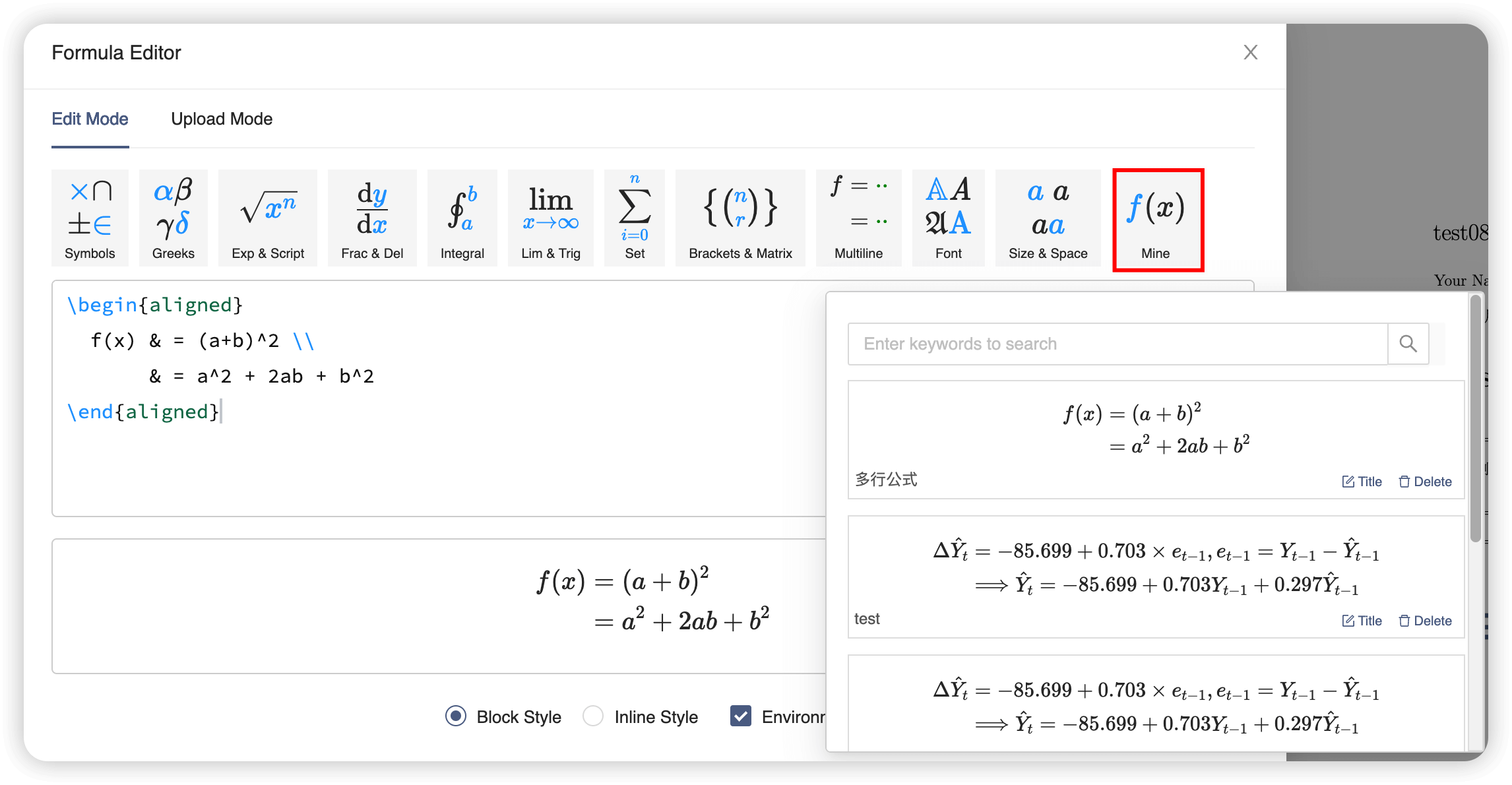Open Brackets & Matrix options

[740, 218]
